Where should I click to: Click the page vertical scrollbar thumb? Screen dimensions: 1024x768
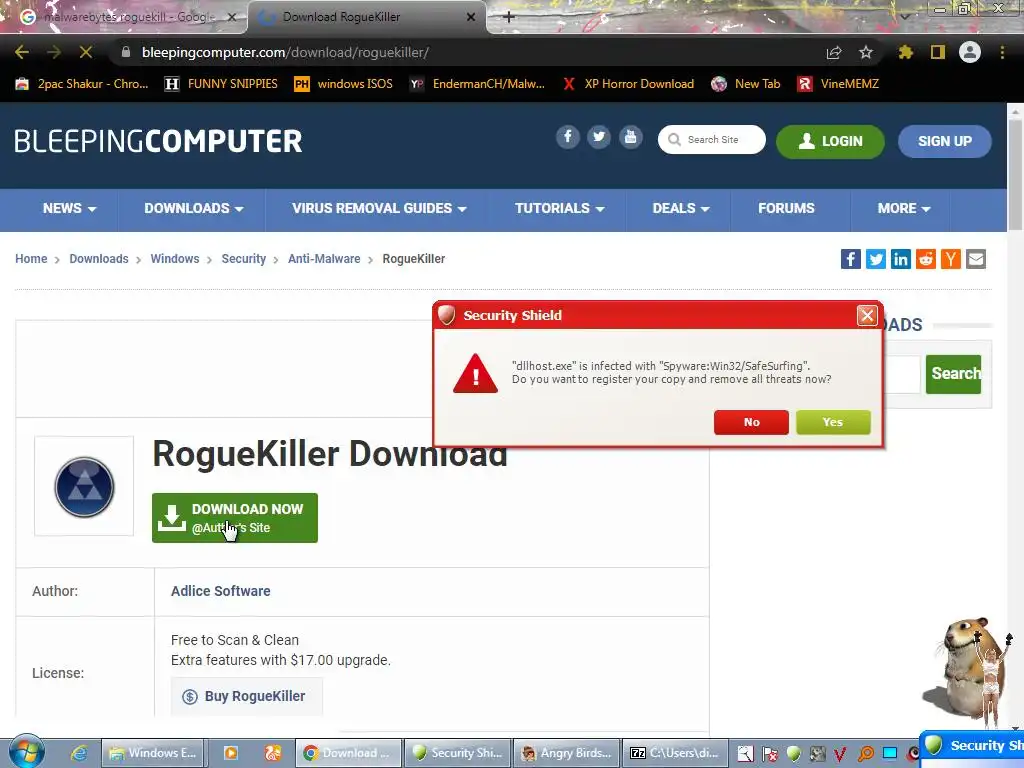pyautogui.click(x=1015, y=175)
